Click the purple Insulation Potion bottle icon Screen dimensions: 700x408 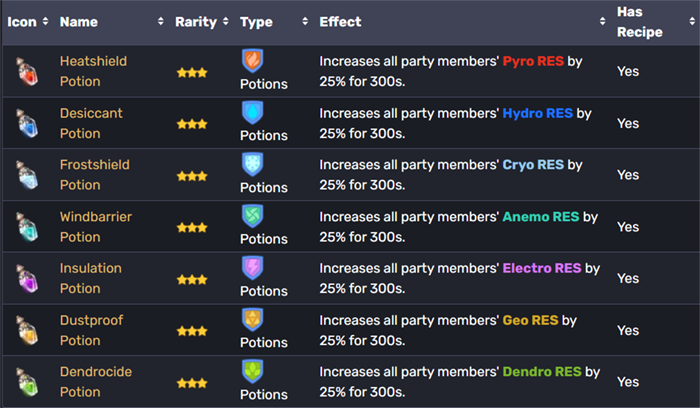click(24, 279)
